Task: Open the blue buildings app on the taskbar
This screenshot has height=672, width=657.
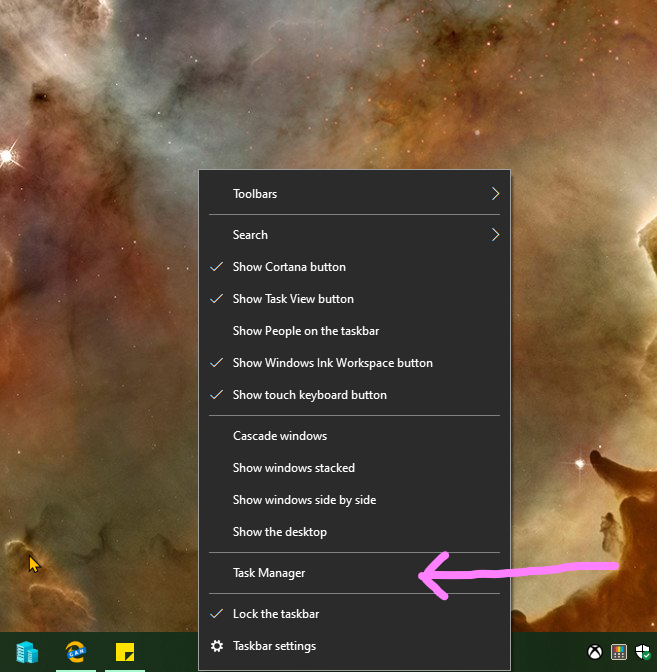Action: point(27,652)
